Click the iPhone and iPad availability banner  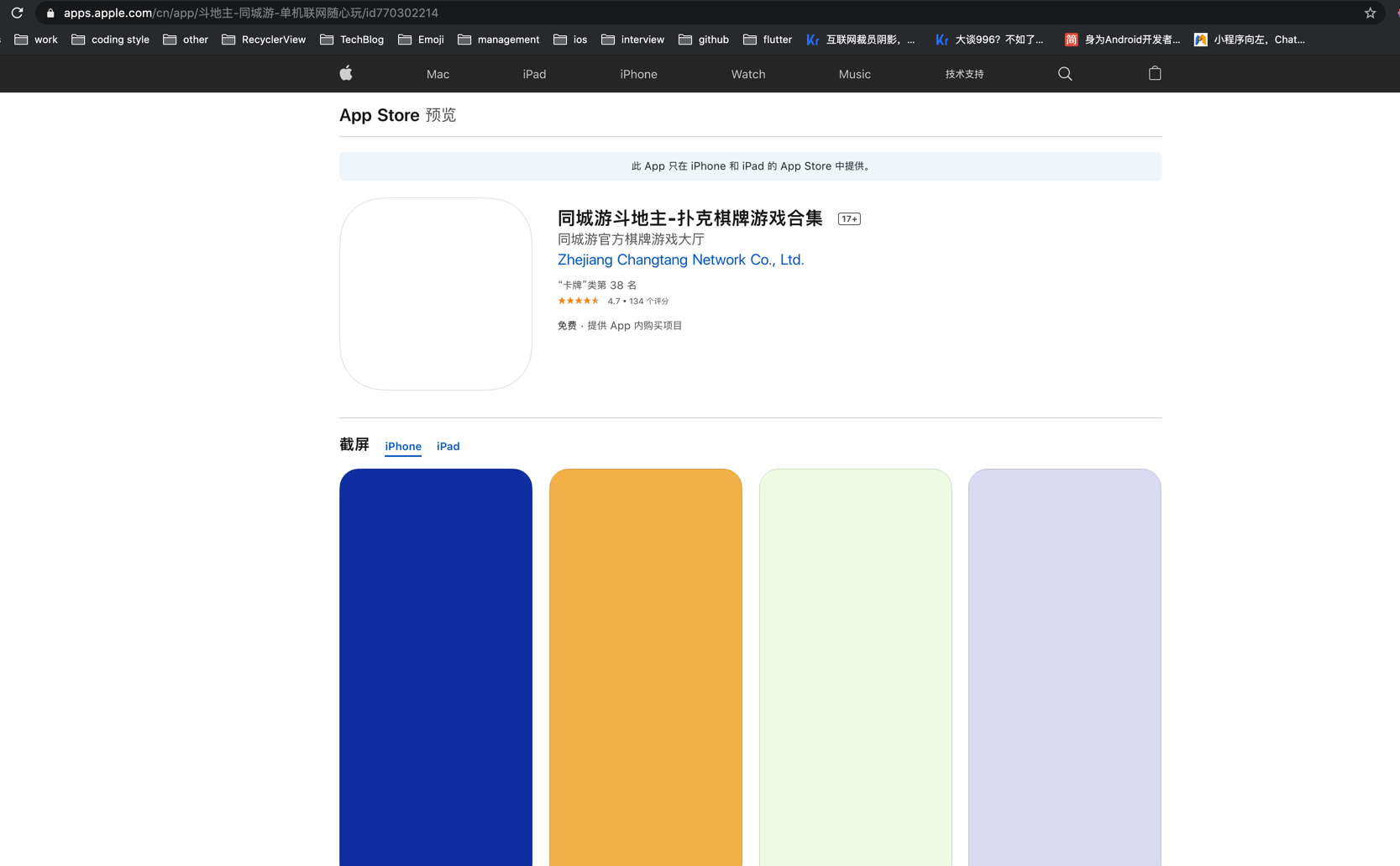[x=751, y=166]
